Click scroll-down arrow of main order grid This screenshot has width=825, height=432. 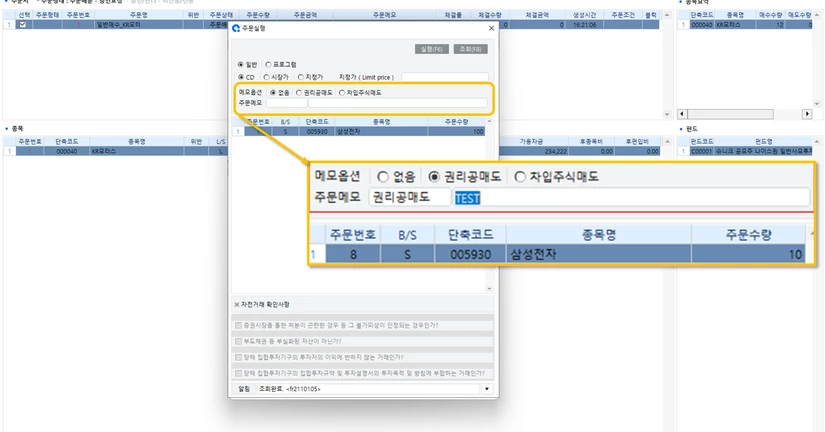[x=667, y=114]
